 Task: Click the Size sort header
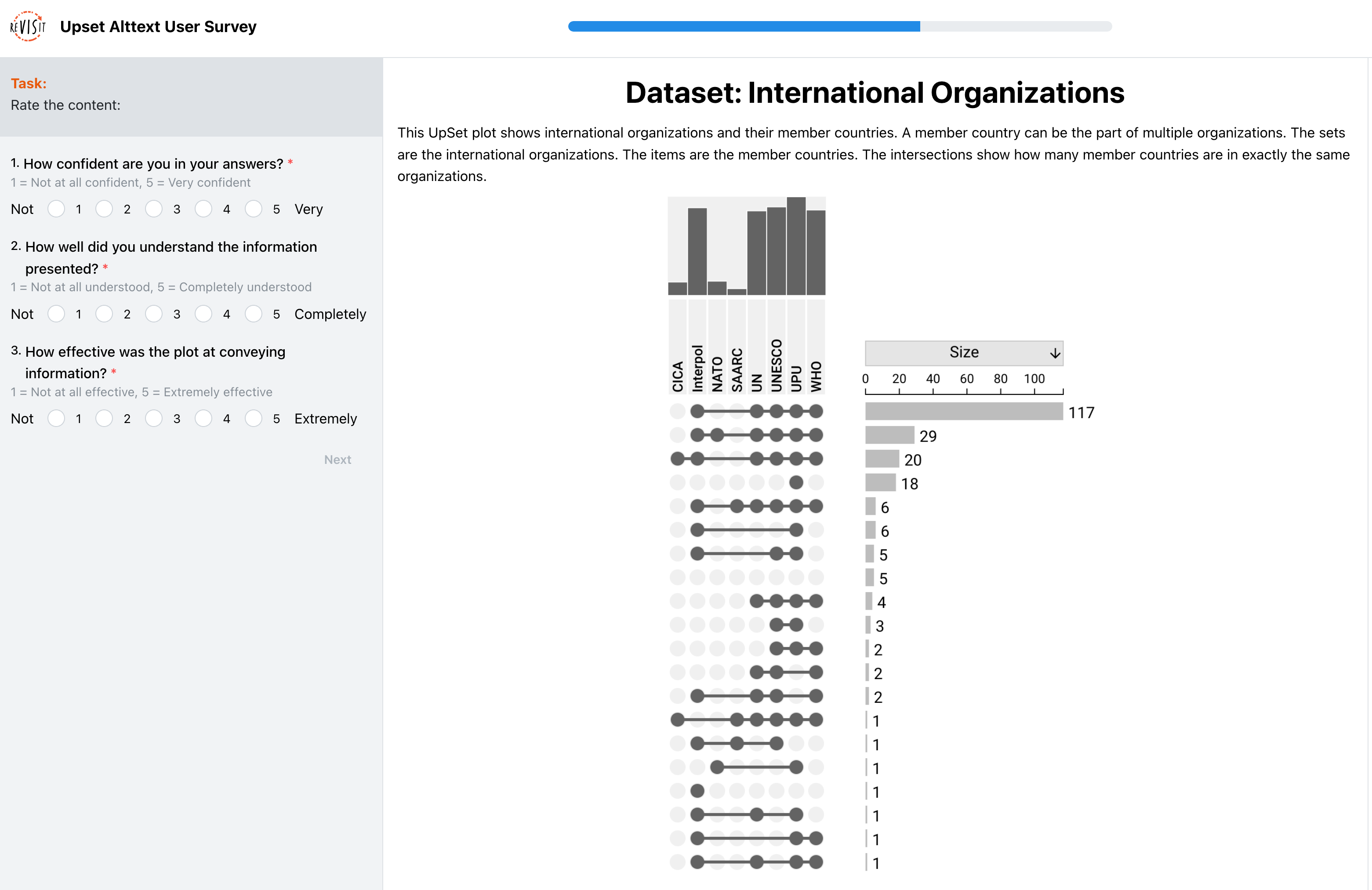964,353
